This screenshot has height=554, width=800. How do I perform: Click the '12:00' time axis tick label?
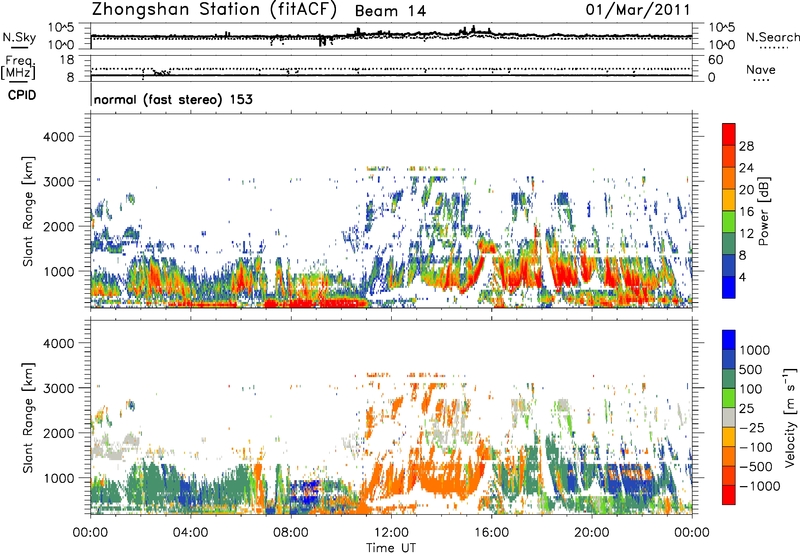tap(391, 533)
